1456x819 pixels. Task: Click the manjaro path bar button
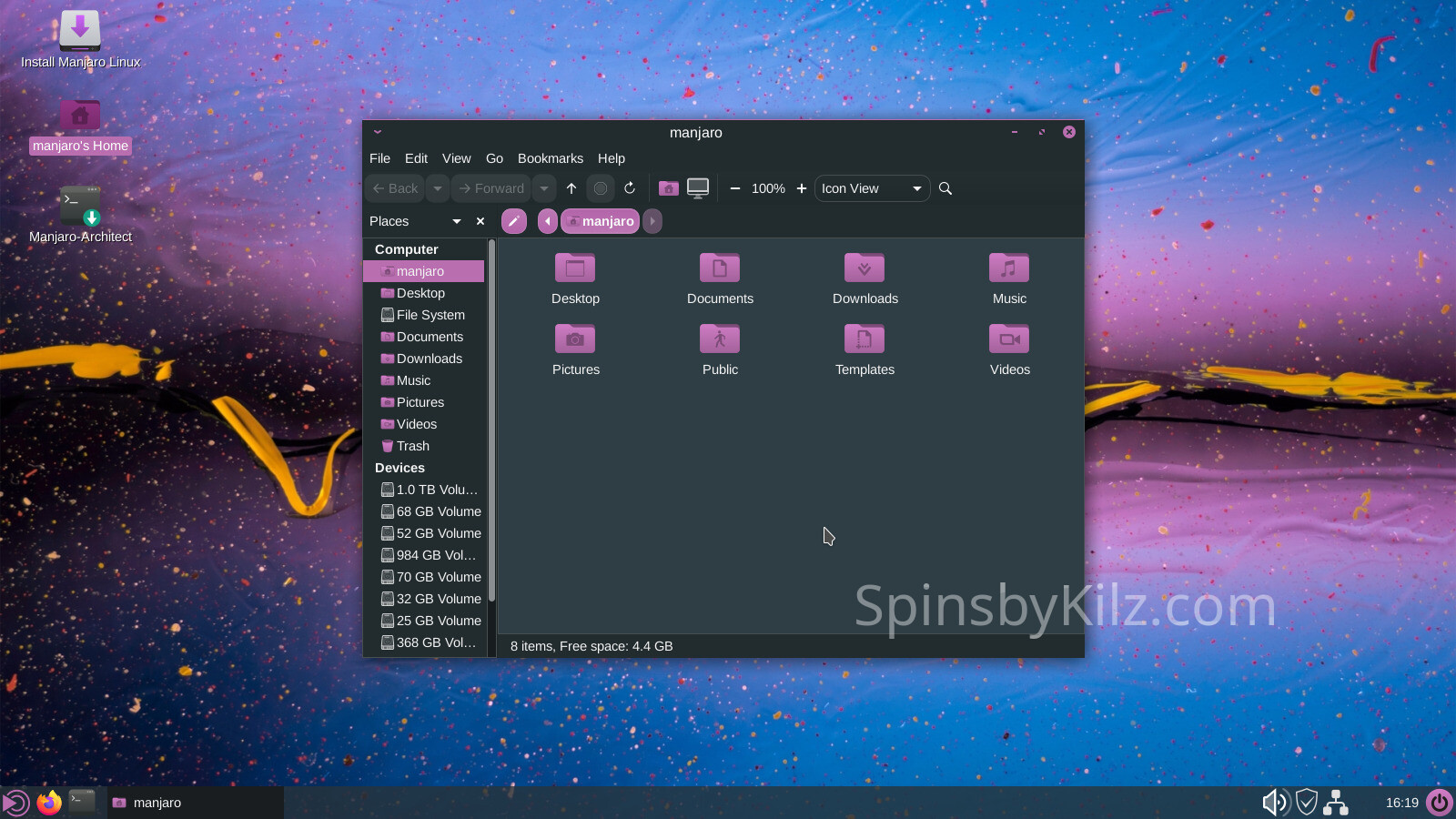pos(601,221)
